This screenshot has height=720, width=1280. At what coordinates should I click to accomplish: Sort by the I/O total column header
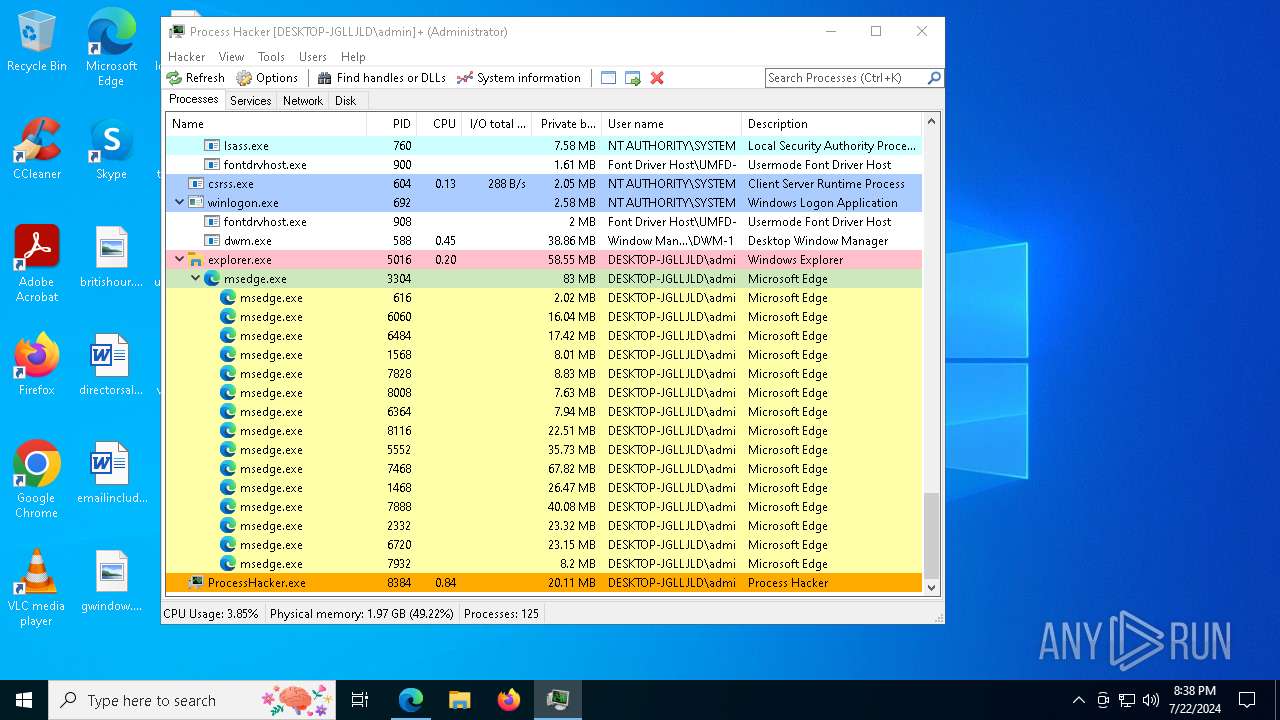tap(496, 124)
